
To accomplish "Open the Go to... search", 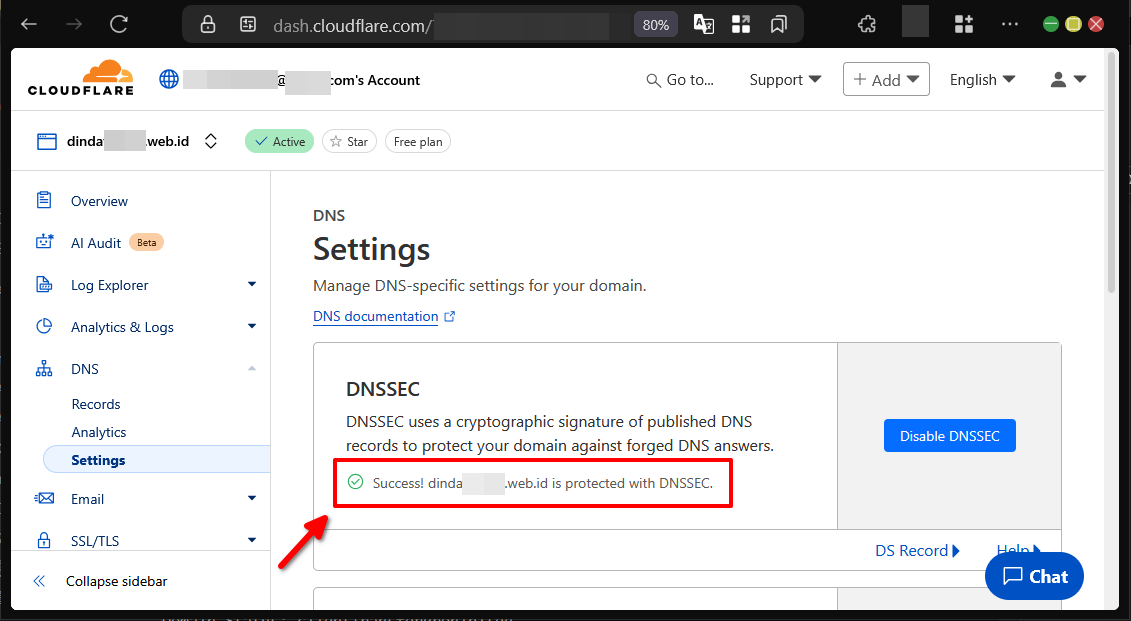I will (679, 80).
